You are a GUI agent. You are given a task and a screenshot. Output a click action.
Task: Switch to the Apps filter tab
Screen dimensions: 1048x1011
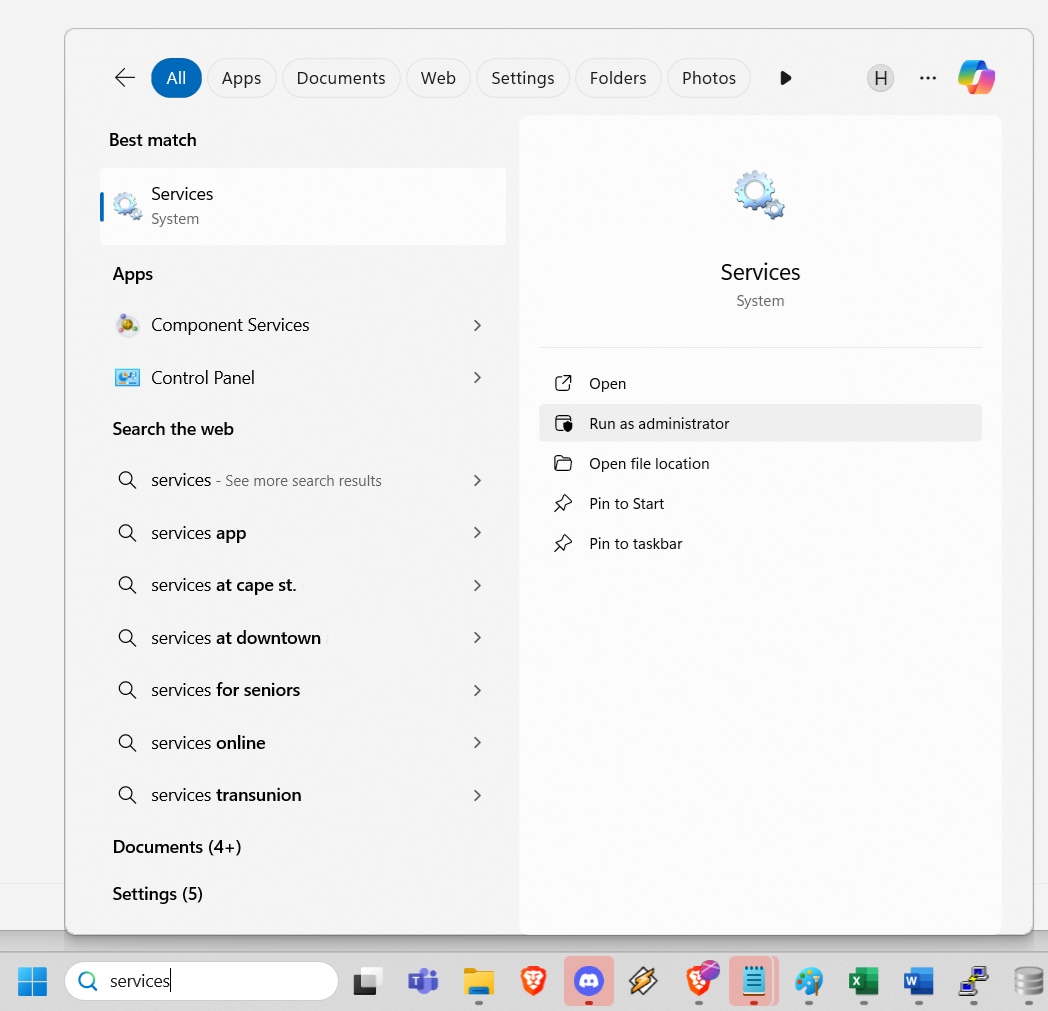point(241,78)
